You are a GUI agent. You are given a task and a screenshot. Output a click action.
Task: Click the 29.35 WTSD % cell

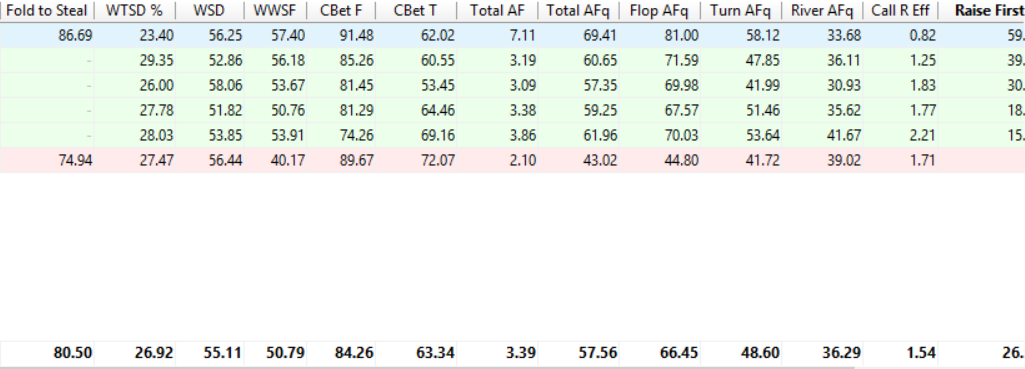point(135,60)
